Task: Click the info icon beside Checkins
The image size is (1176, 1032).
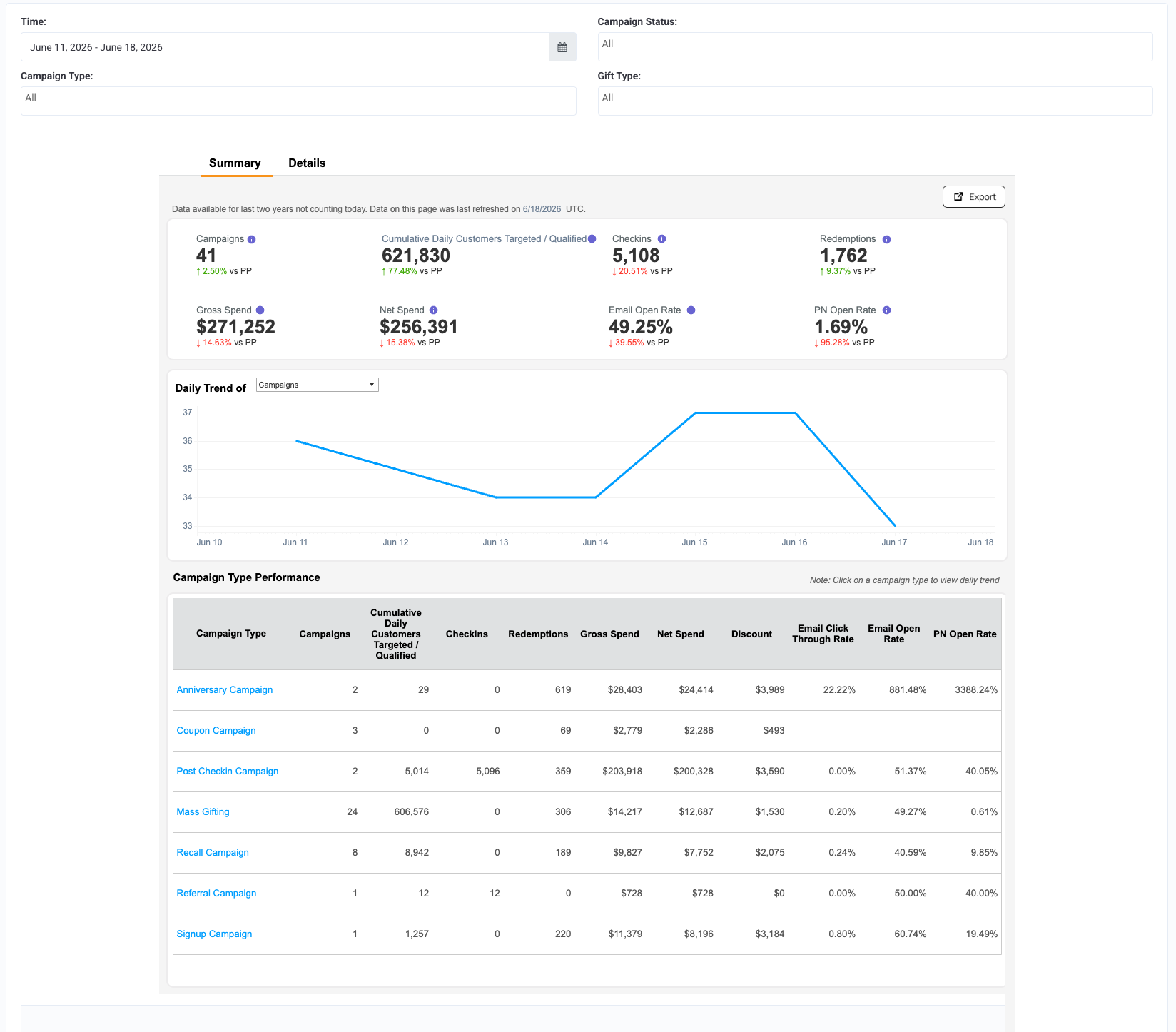Action: 661,239
